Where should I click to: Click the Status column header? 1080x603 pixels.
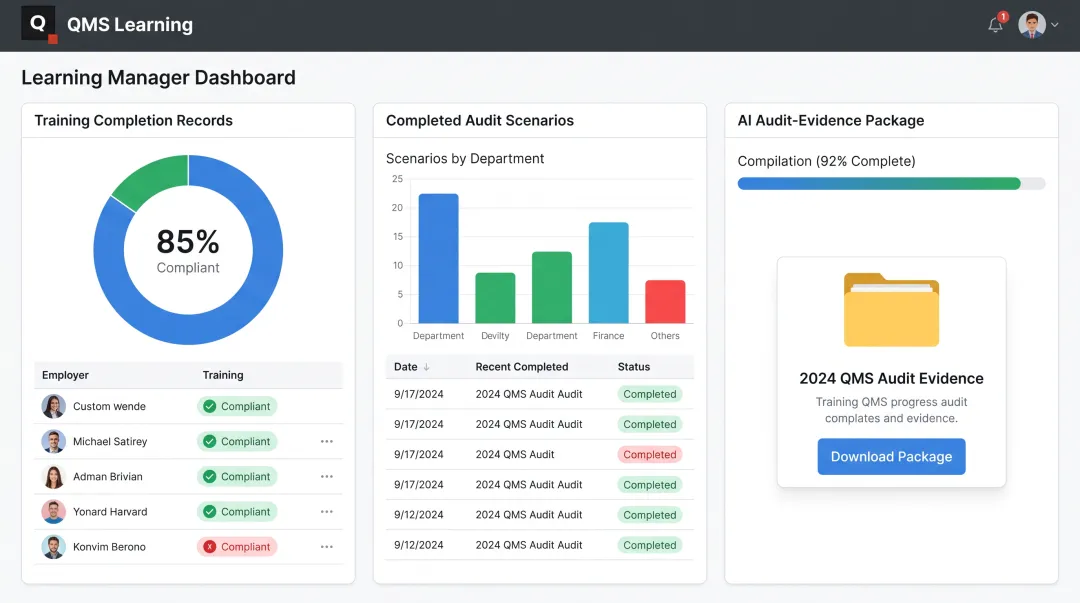coord(634,367)
